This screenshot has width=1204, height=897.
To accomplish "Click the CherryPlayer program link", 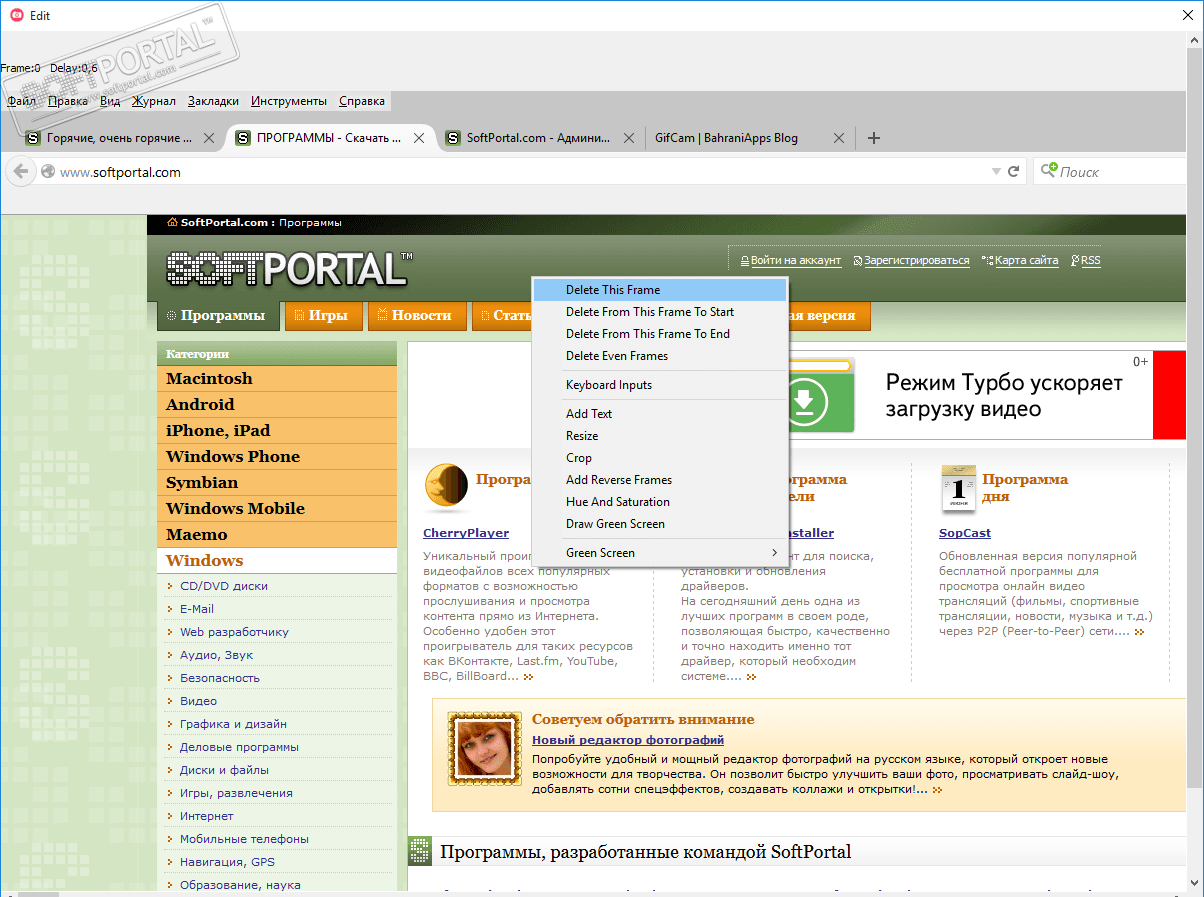I will click(466, 533).
